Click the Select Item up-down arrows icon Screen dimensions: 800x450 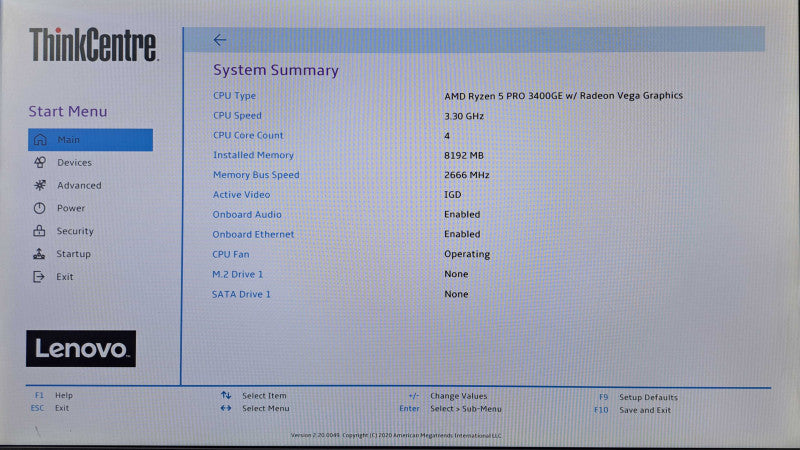226,395
